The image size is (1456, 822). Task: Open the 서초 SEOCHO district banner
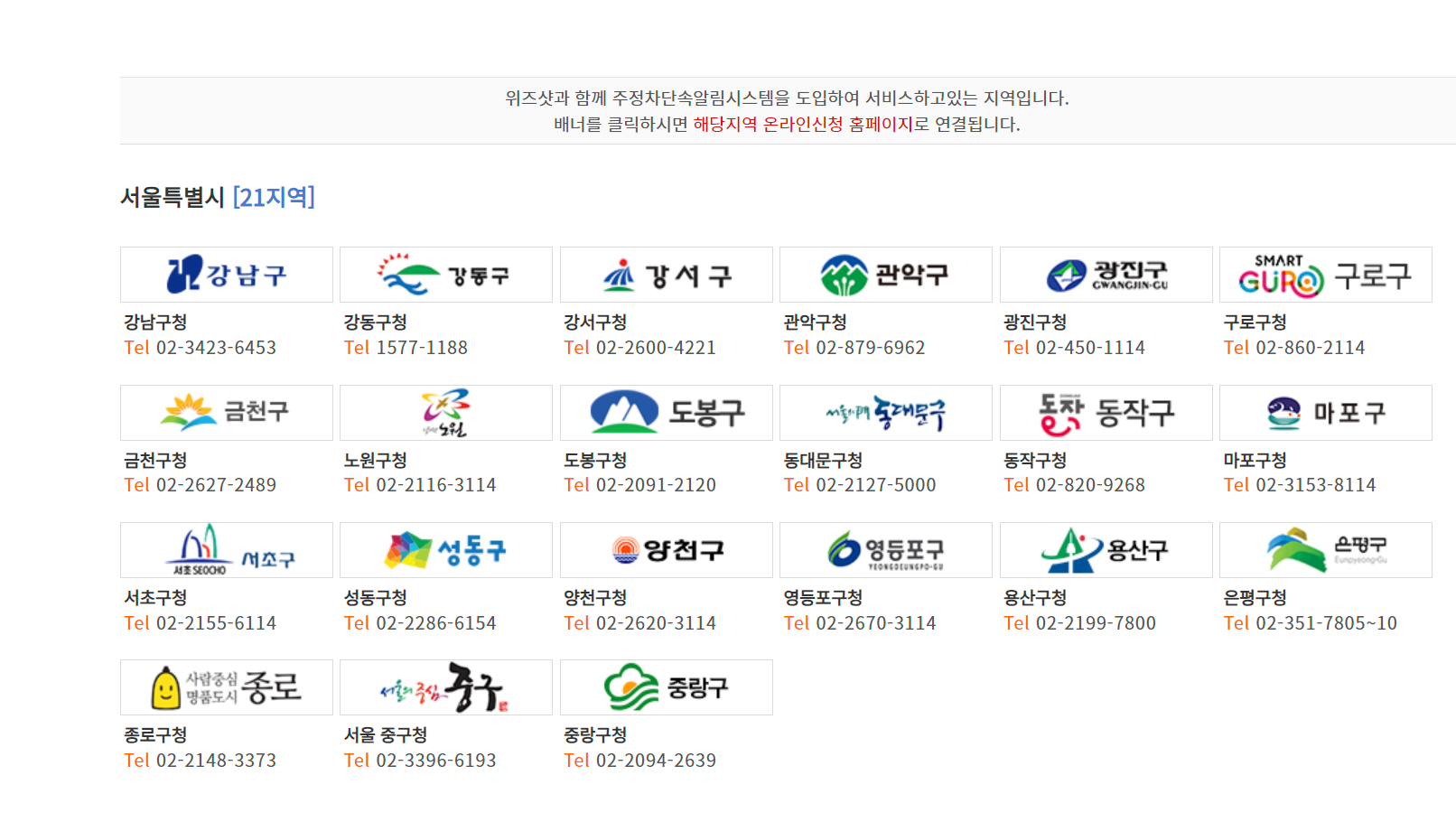226,550
